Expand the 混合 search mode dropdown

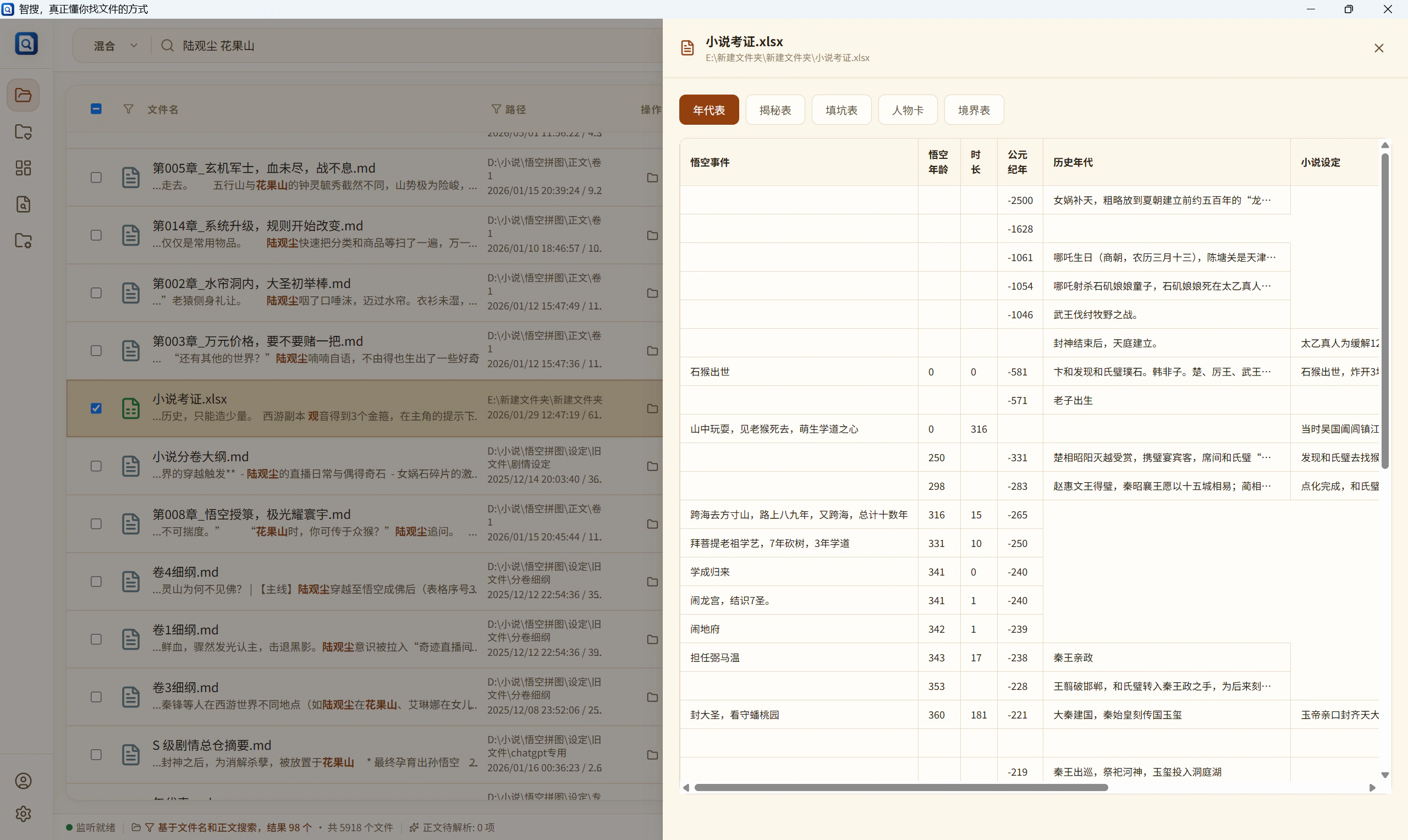tap(116, 46)
